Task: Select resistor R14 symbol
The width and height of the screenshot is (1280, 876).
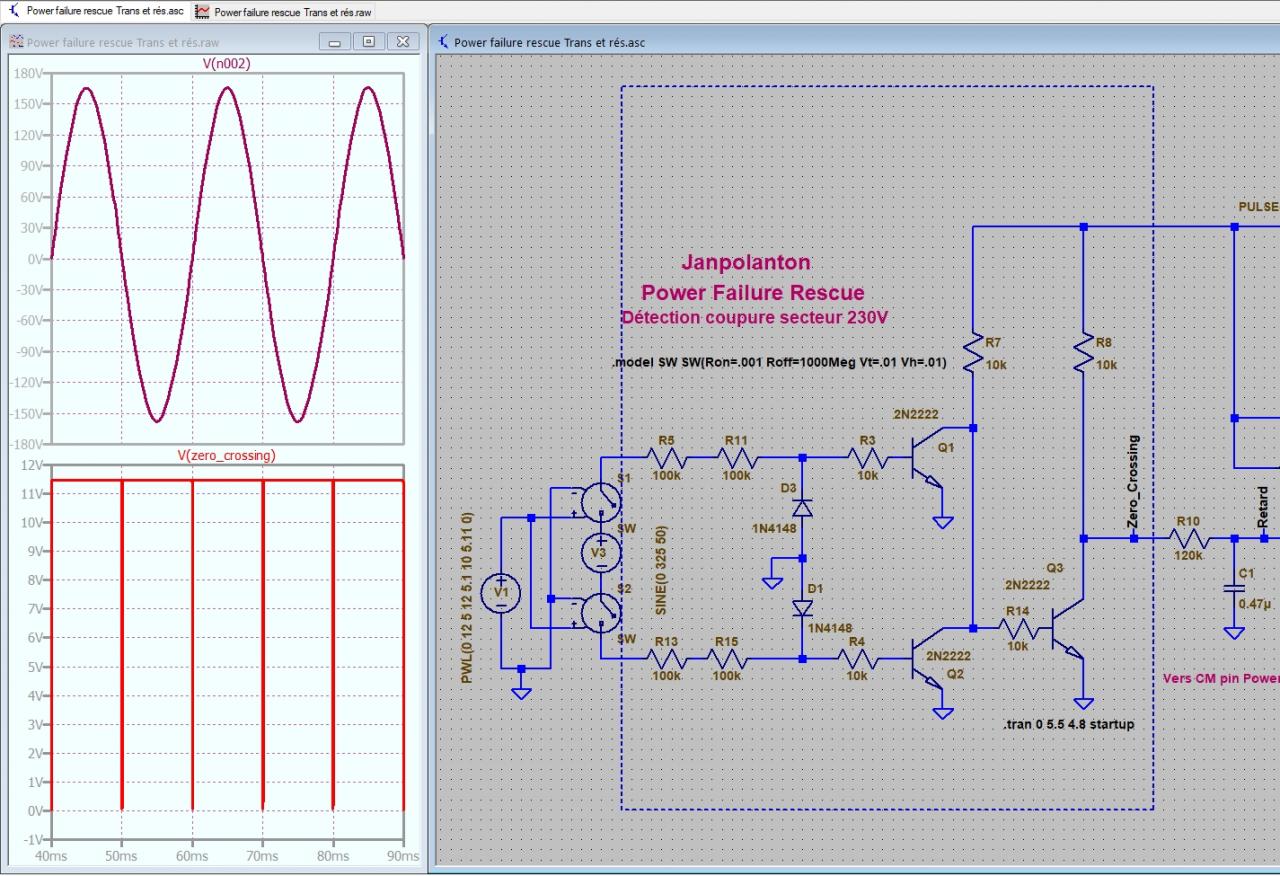Action: [x=1017, y=629]
